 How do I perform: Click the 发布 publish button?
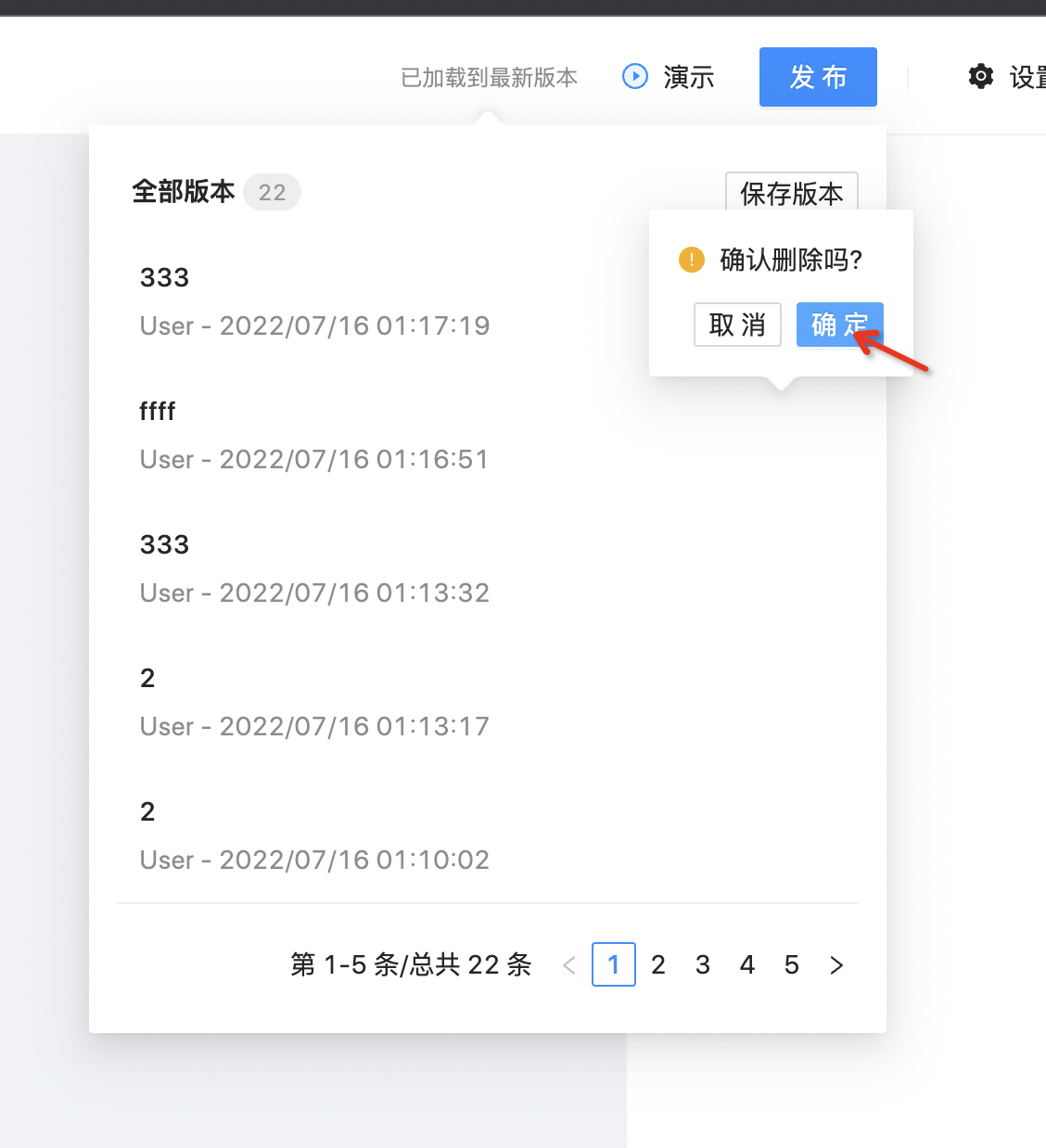point(817,77)
